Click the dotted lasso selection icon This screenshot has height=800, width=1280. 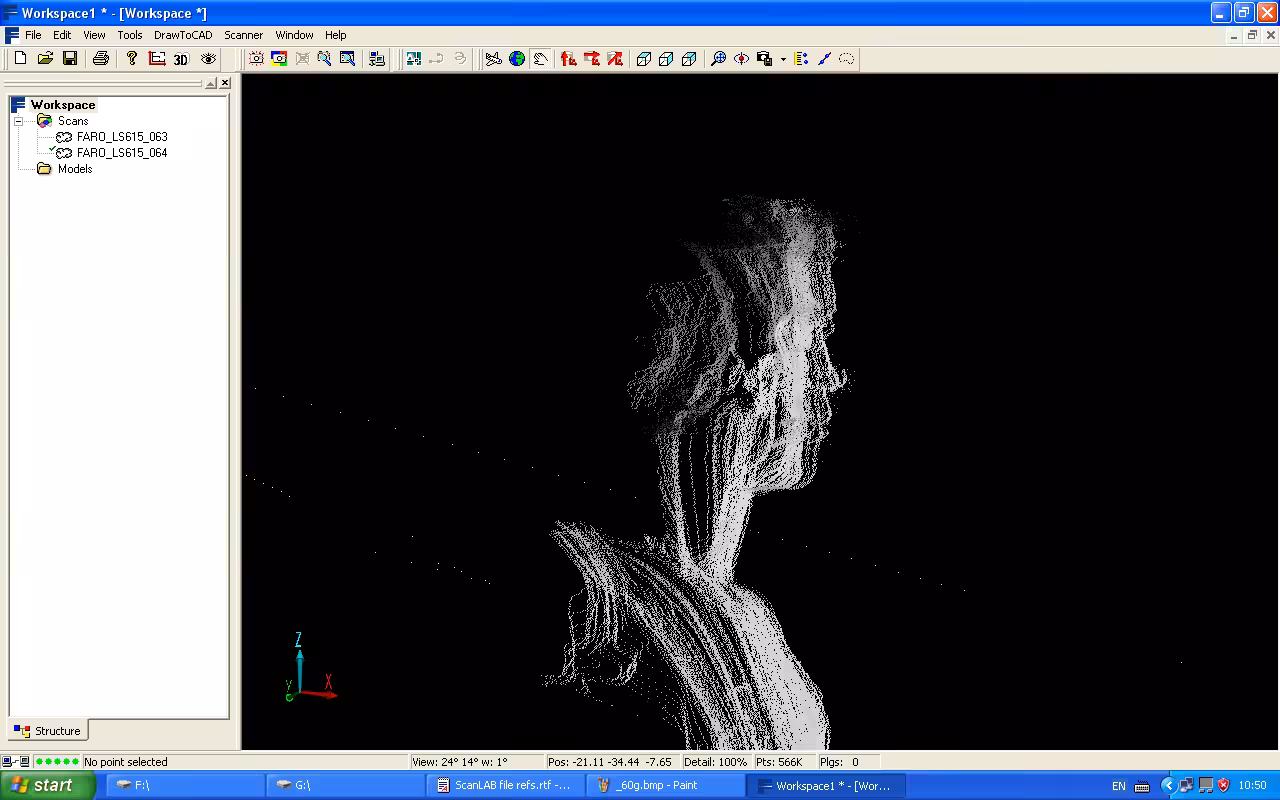click(847, 59)
